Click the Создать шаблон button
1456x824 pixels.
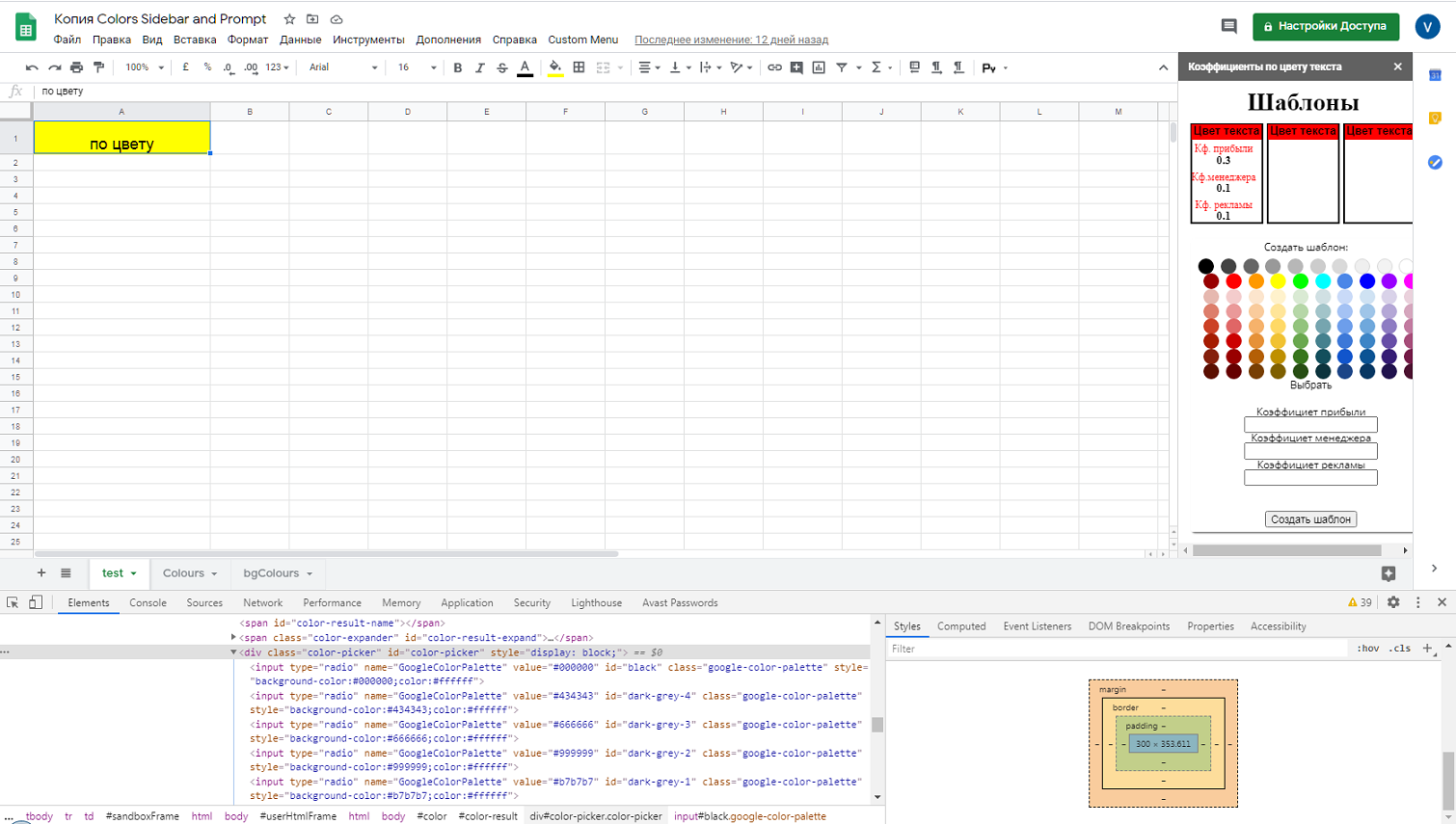[x=1310, y=519]
